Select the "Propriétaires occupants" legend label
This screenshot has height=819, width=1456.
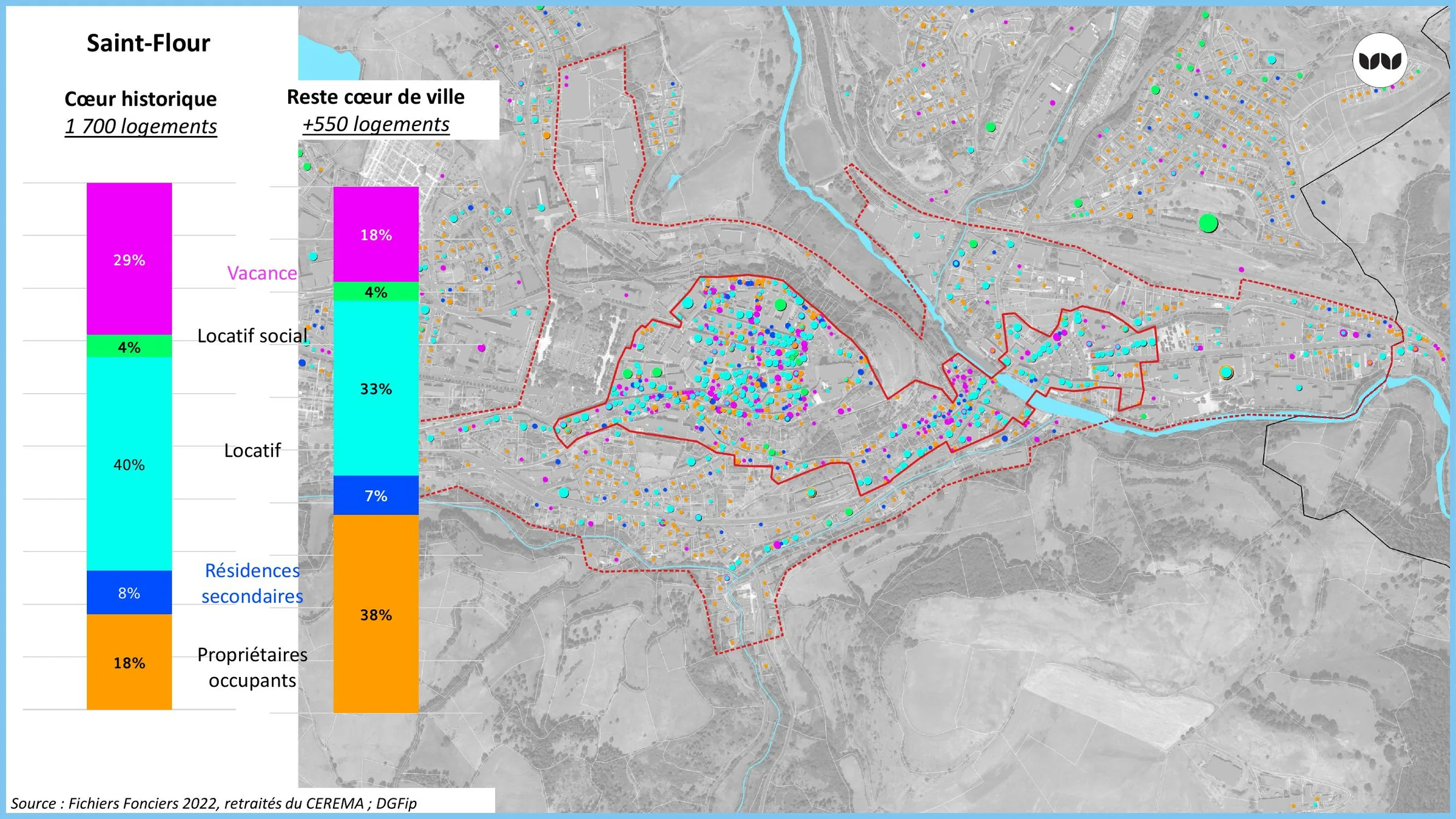pos(252,667)
